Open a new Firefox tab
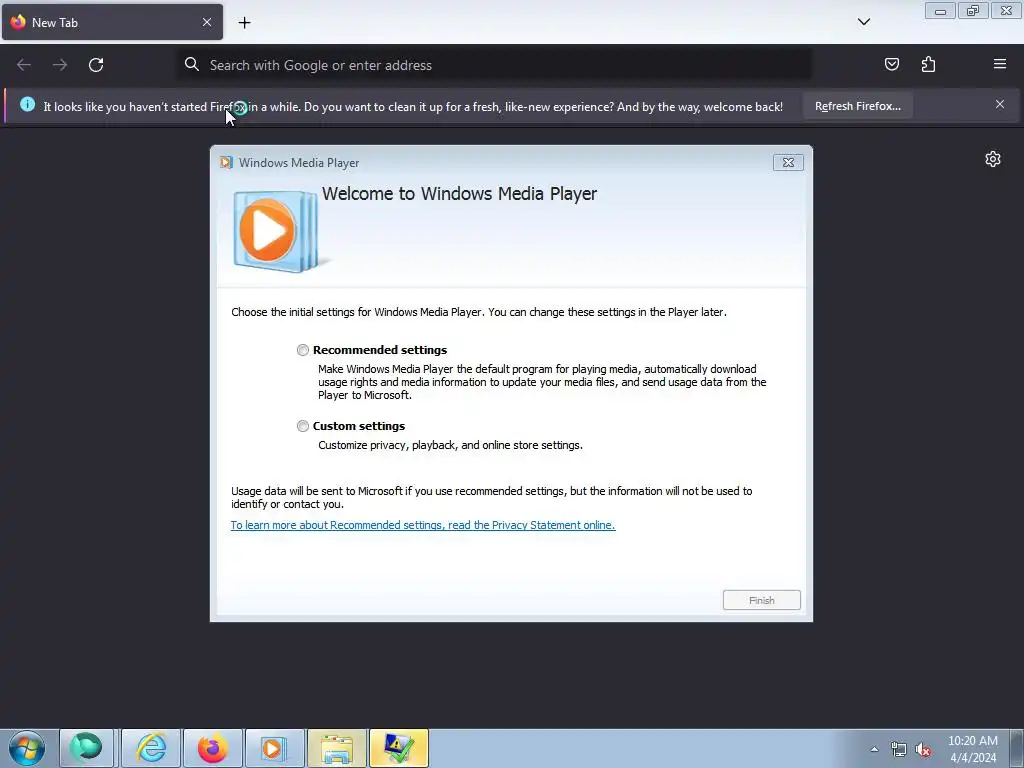This screenshot has height=768, width=1024. pos(244,23)
